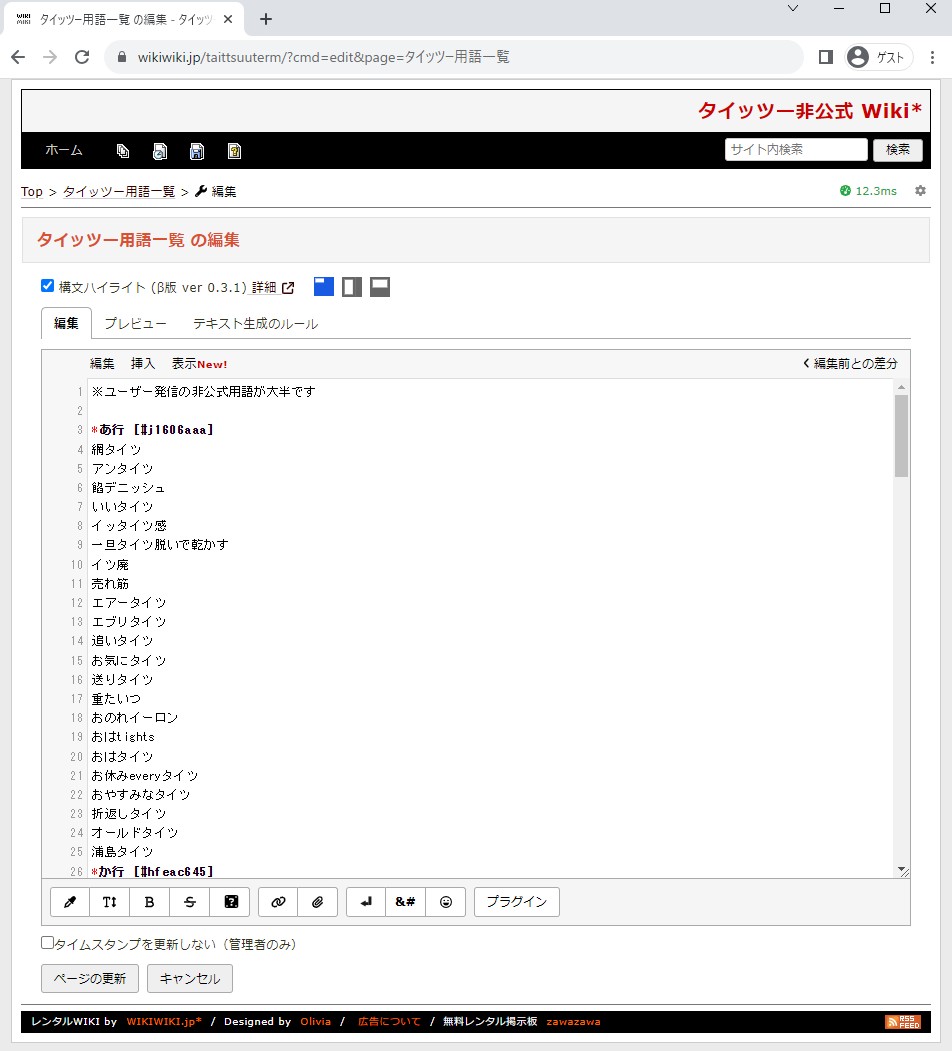952x1051 pixels.
Task: Open the 挿入 menu in the editor
Action: click(143, 364)
